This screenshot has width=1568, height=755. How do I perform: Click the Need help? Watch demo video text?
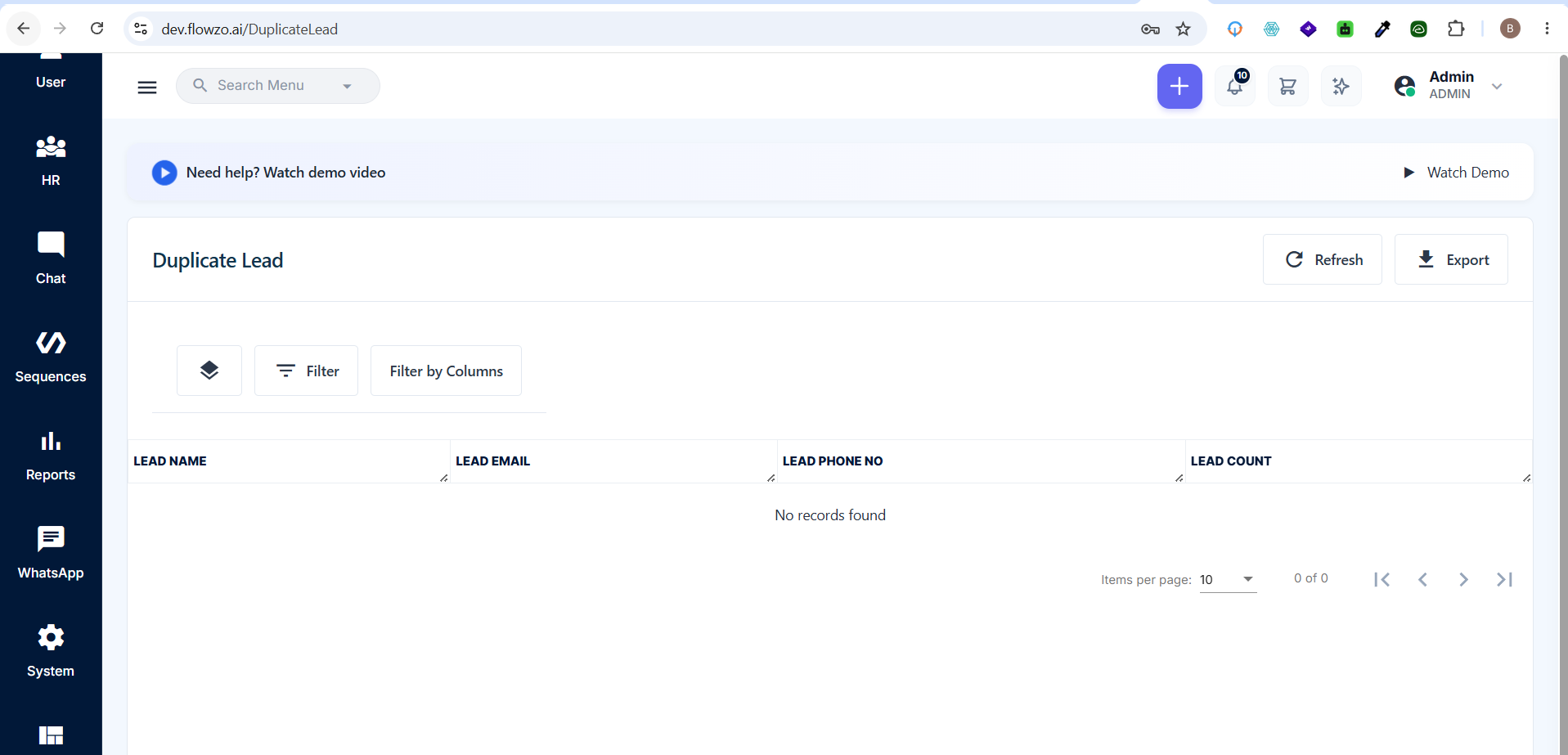pyautogui.click(x=285, y=173)
